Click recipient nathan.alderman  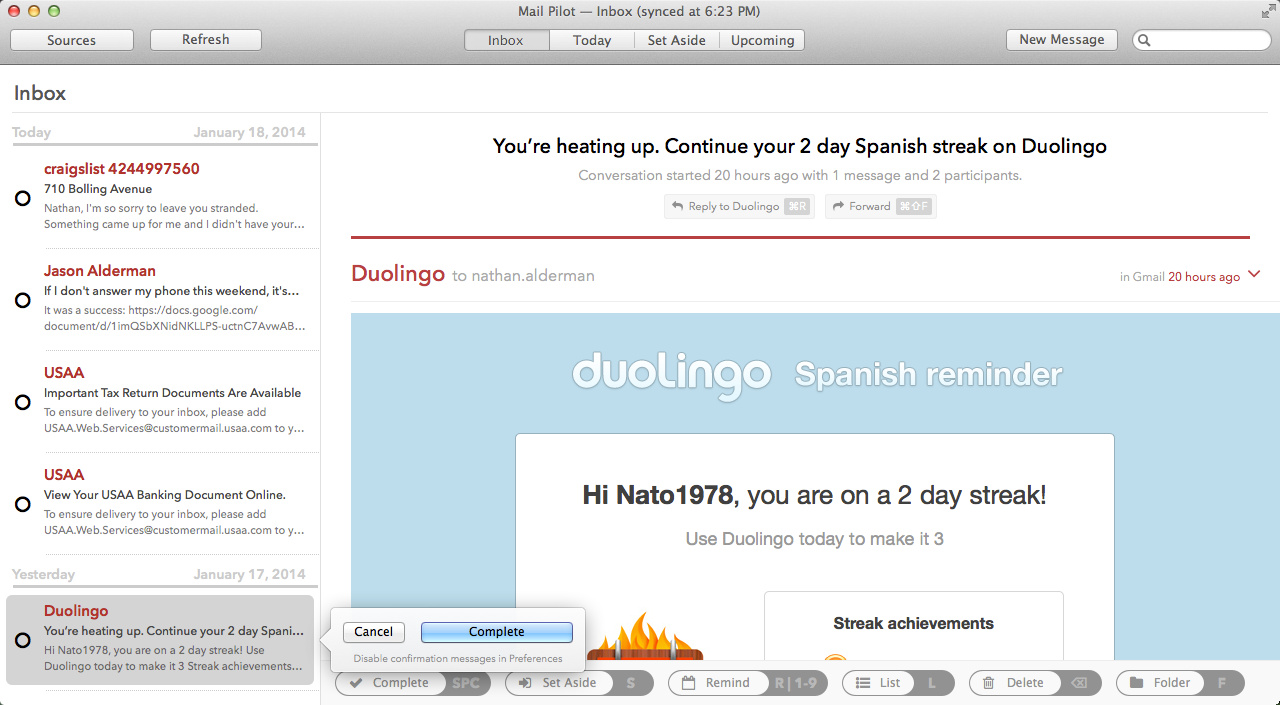pos(533,276)
